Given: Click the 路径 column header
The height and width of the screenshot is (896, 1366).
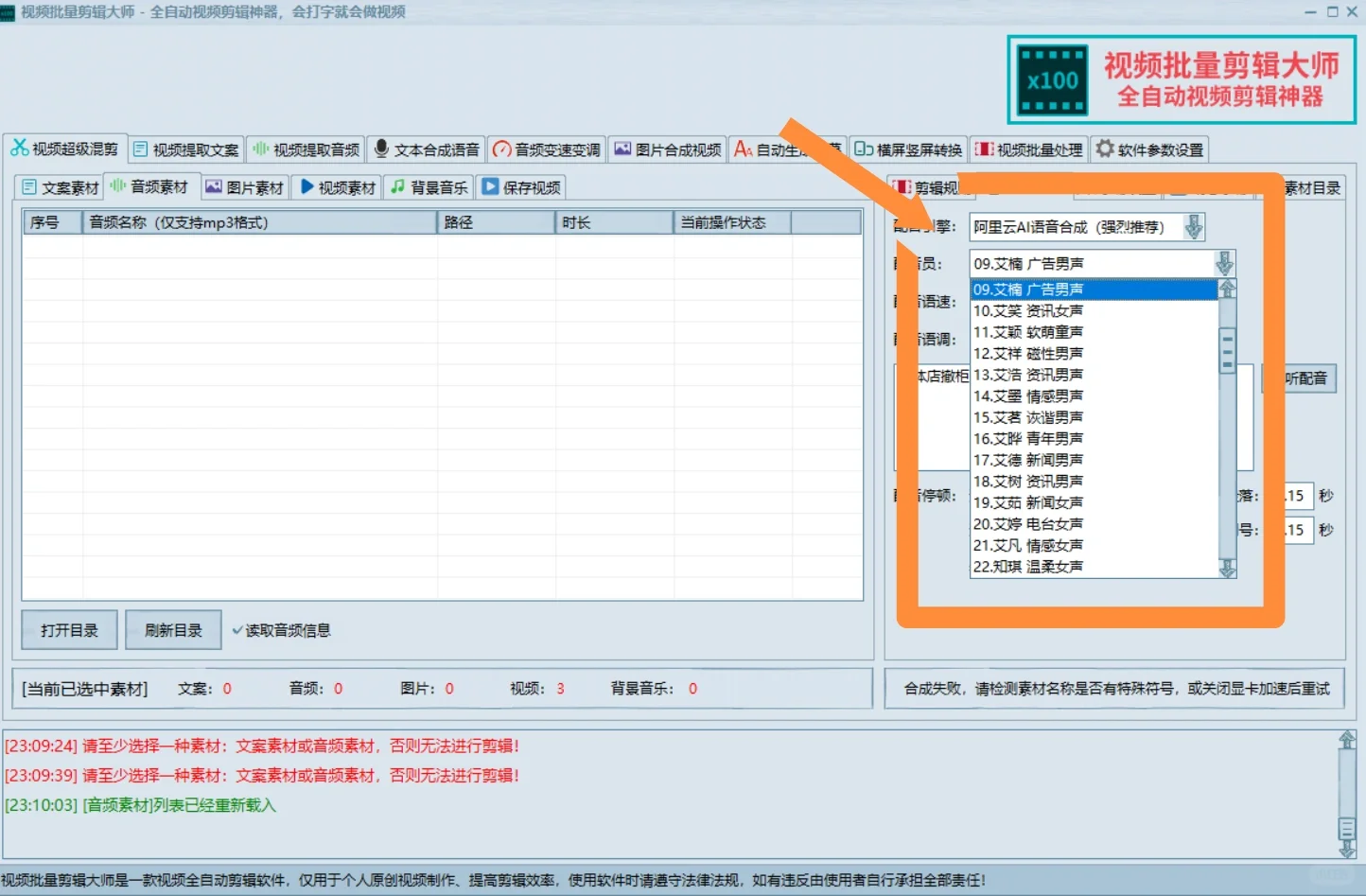Looking at the screenshot, I should click(496, 222).
